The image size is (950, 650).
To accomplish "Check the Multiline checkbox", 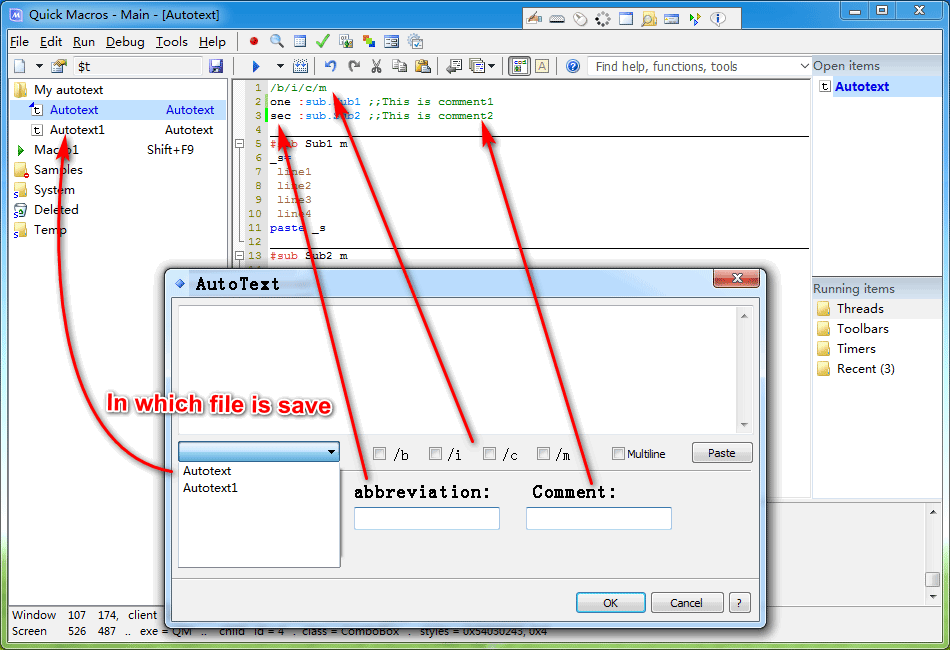I will pos(619,454).
